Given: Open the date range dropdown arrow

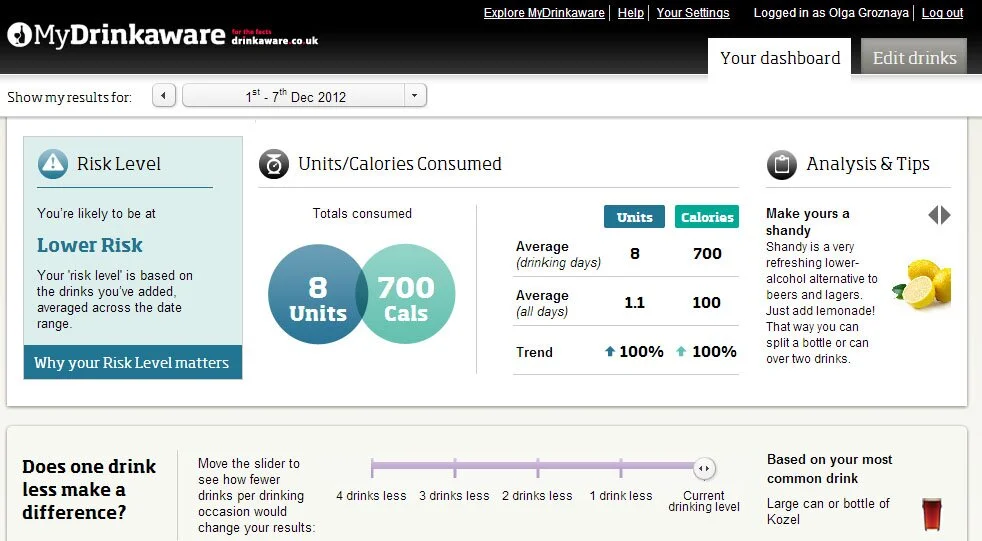Looking at the screenshot, I should [415, 96].
